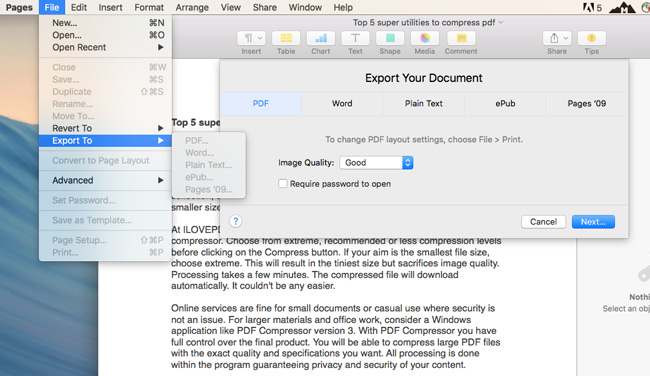Screen dimensions: 650x376
Task: Click the paragraph starting 'Online services are fine'
Action: pos(335,337)
